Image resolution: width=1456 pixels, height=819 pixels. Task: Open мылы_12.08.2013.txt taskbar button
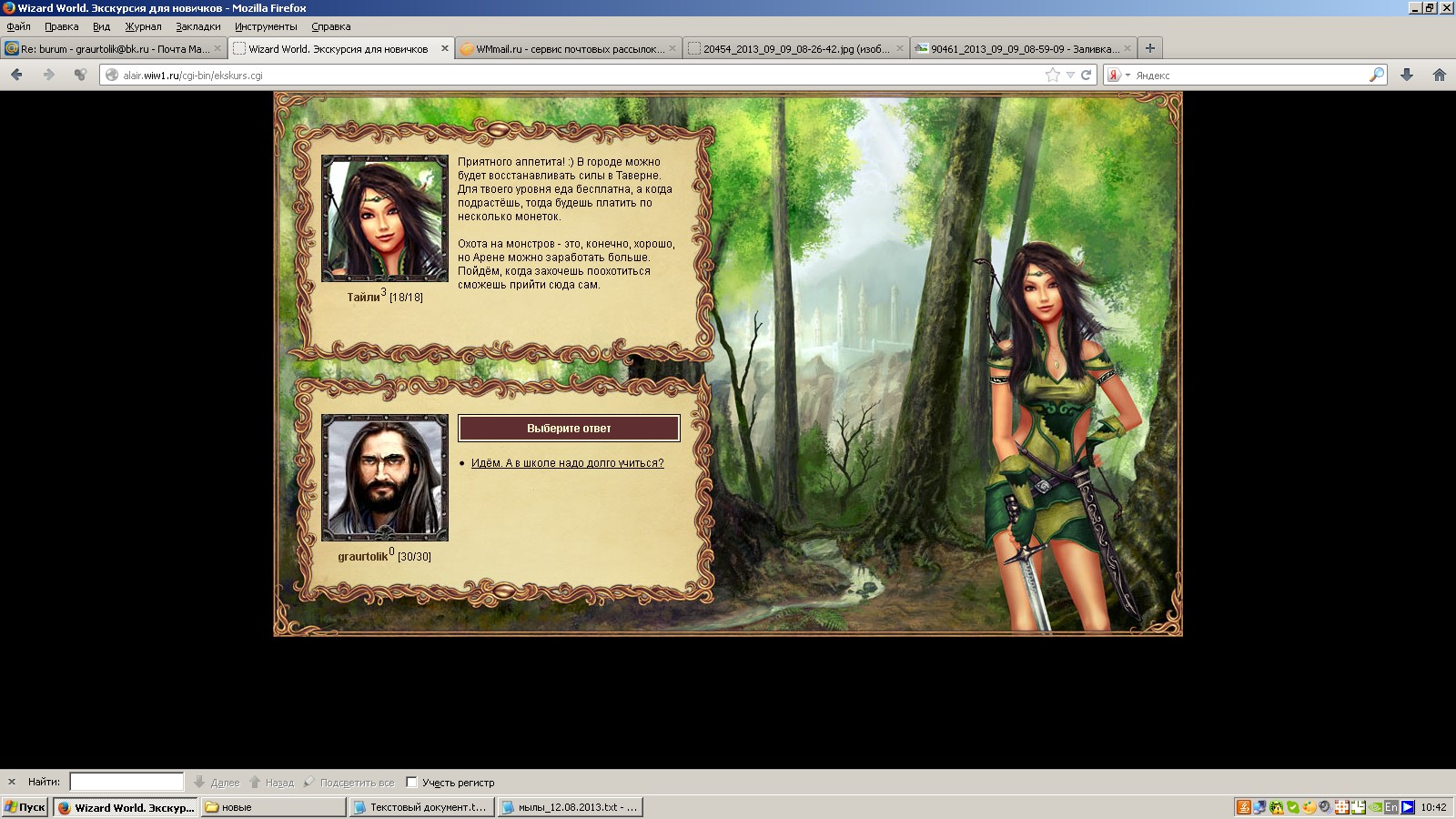coord(570,807)
